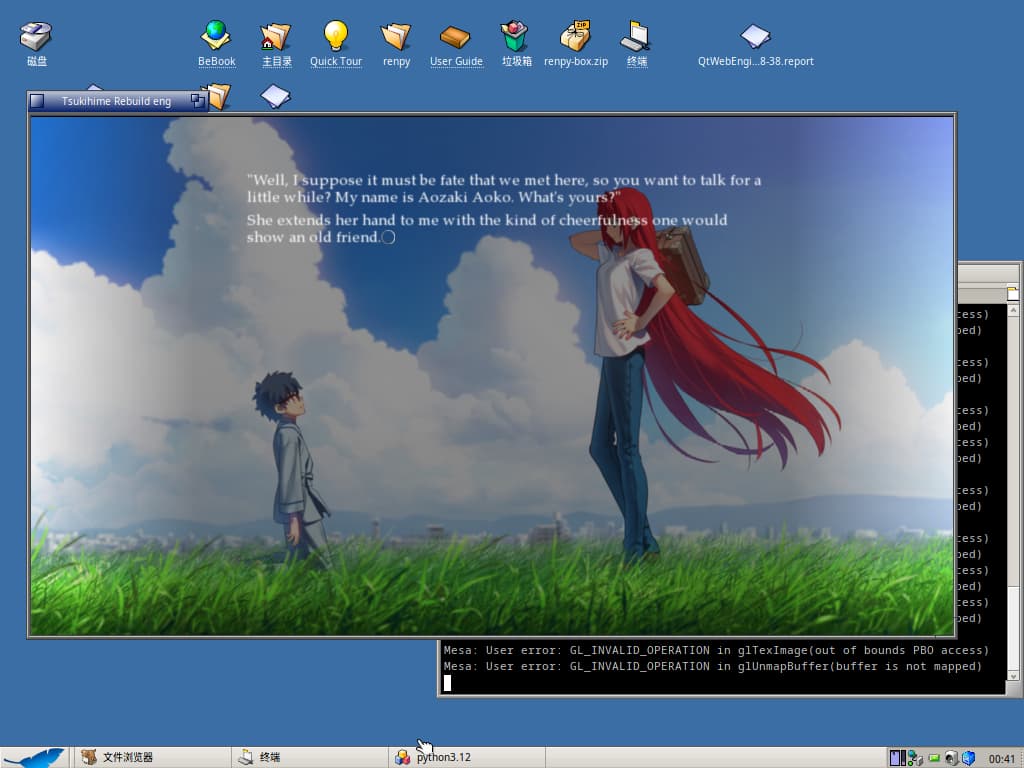Click the terminal cursor block
1024x768 pixels.
(447, 682)
